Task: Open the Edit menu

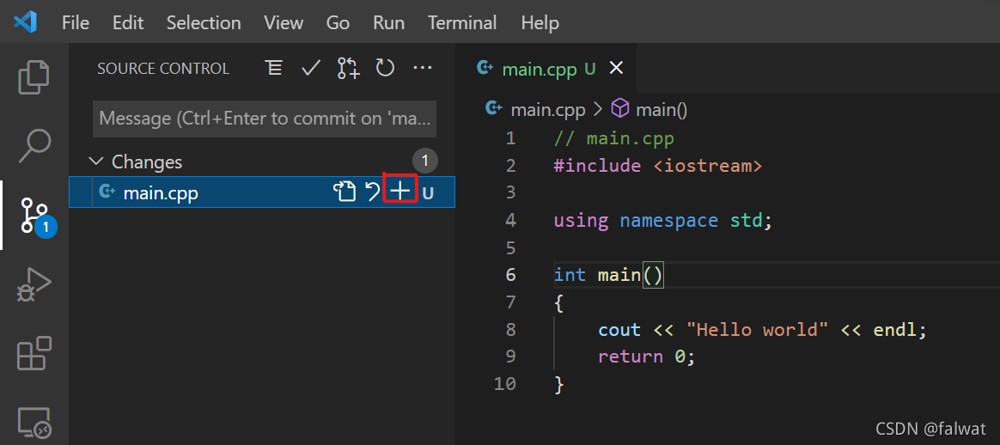Action: click(128, 23)
